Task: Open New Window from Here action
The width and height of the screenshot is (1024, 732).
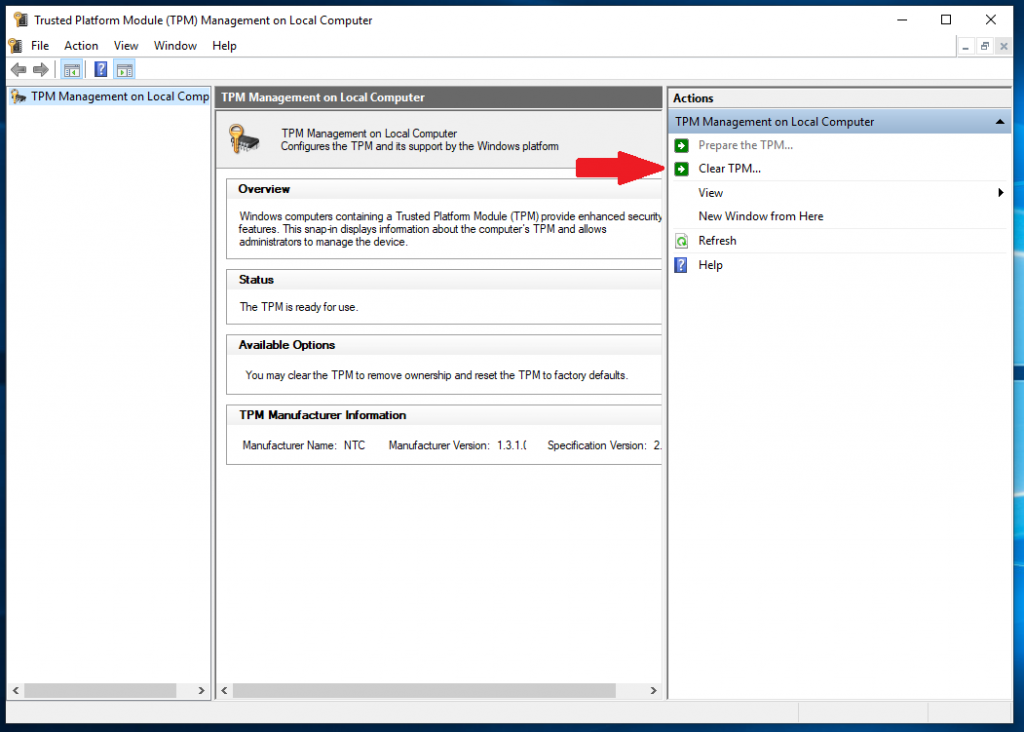Action: tap(761, 216)
